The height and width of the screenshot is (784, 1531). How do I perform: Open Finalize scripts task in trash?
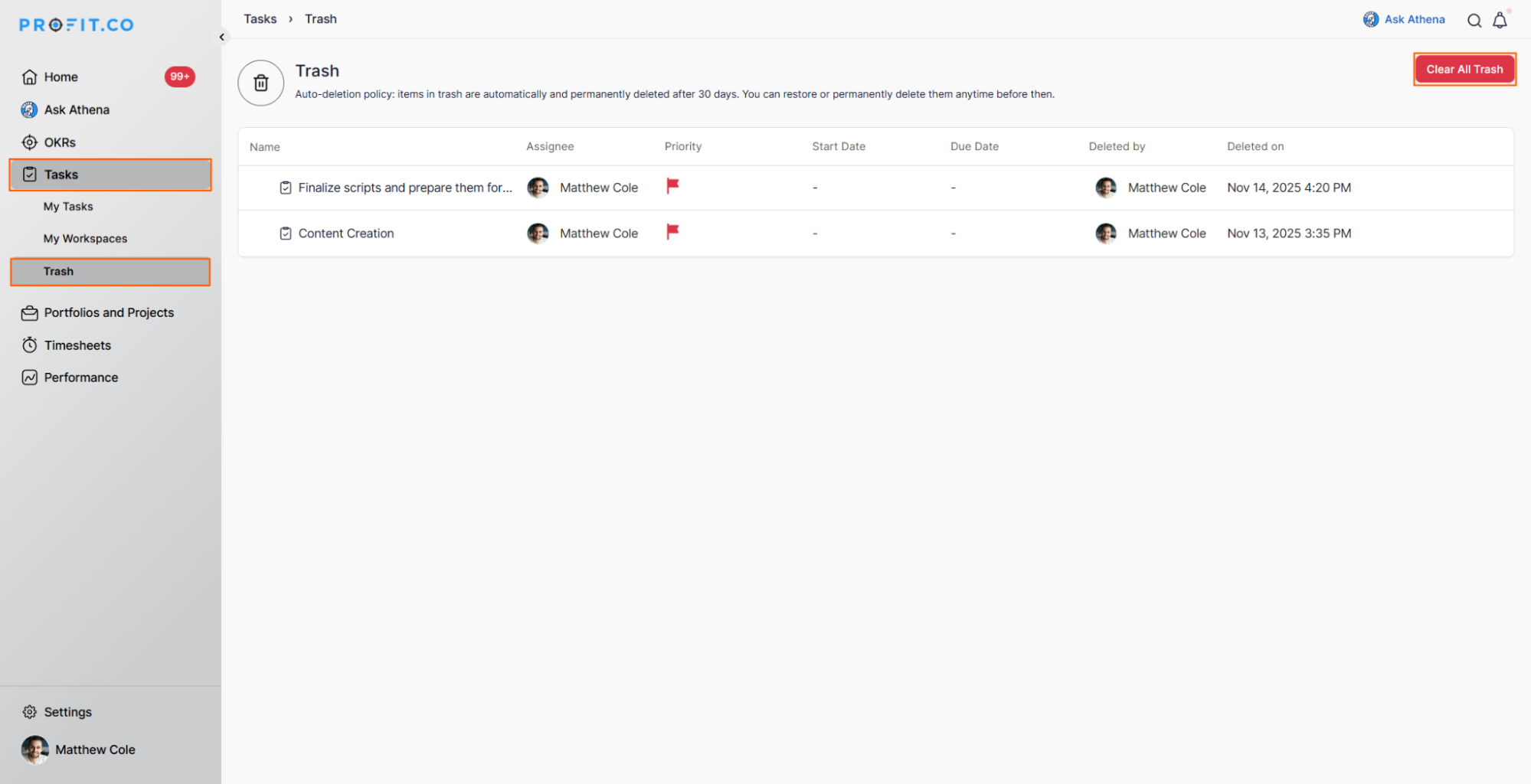pos(404,188)
